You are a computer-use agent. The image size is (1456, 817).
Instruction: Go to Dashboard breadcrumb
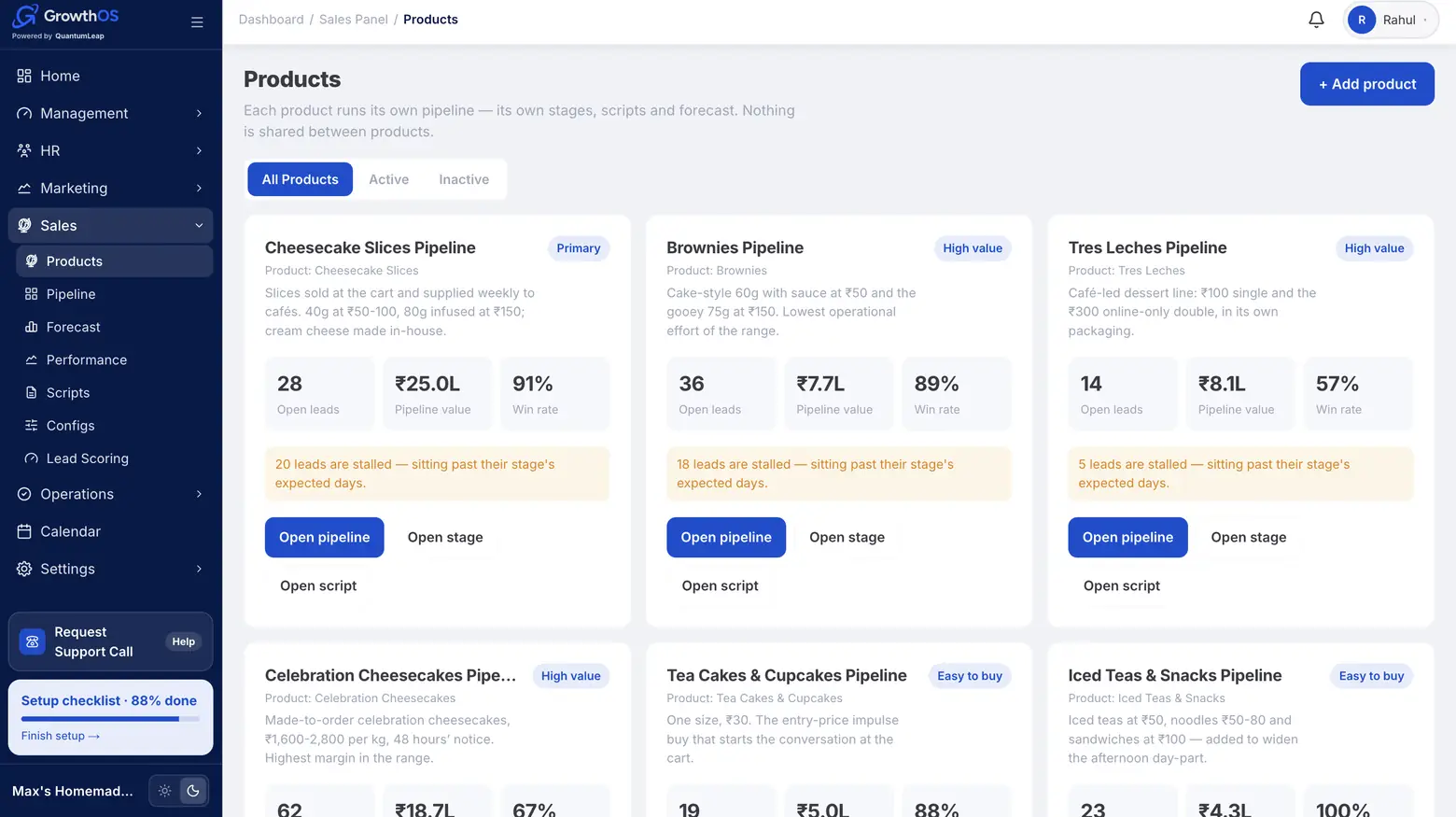[x=271, y=20]
